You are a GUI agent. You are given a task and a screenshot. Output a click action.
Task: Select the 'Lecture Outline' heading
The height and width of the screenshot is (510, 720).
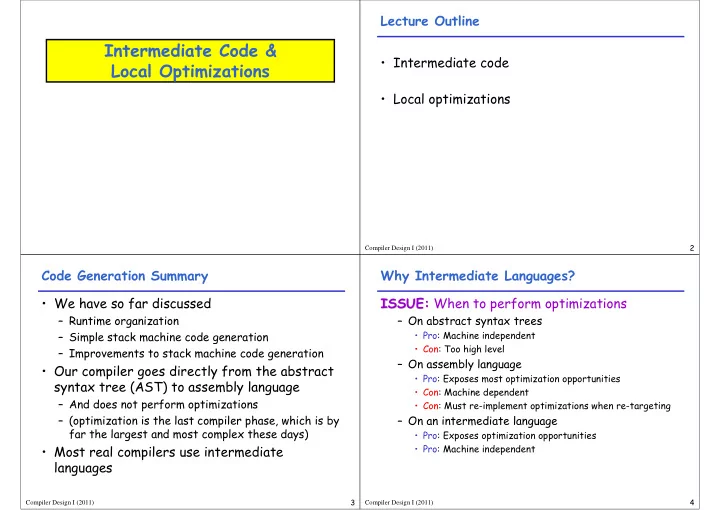(429, 21)
